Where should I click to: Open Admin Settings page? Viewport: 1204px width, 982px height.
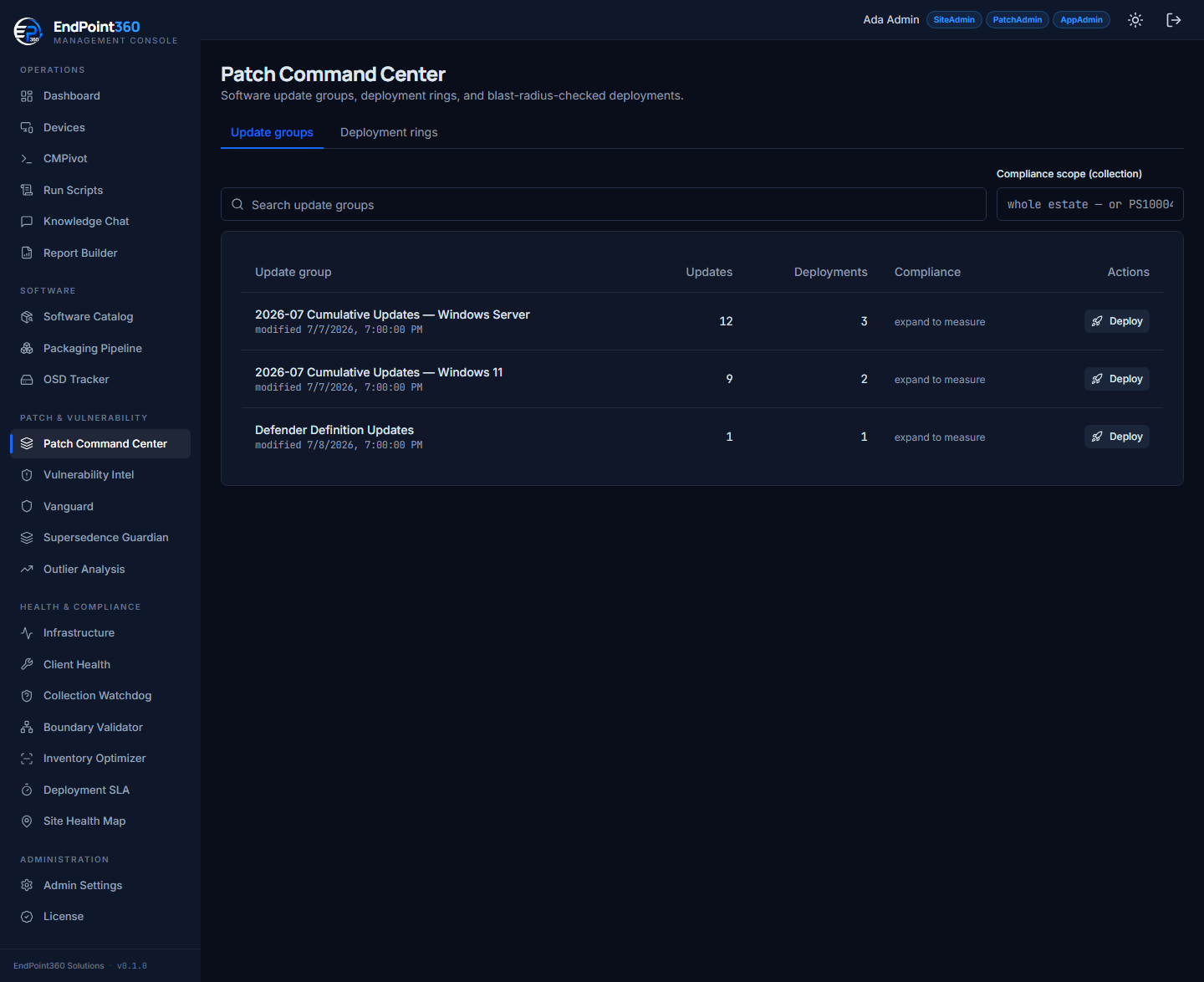[x=100, y=886]
